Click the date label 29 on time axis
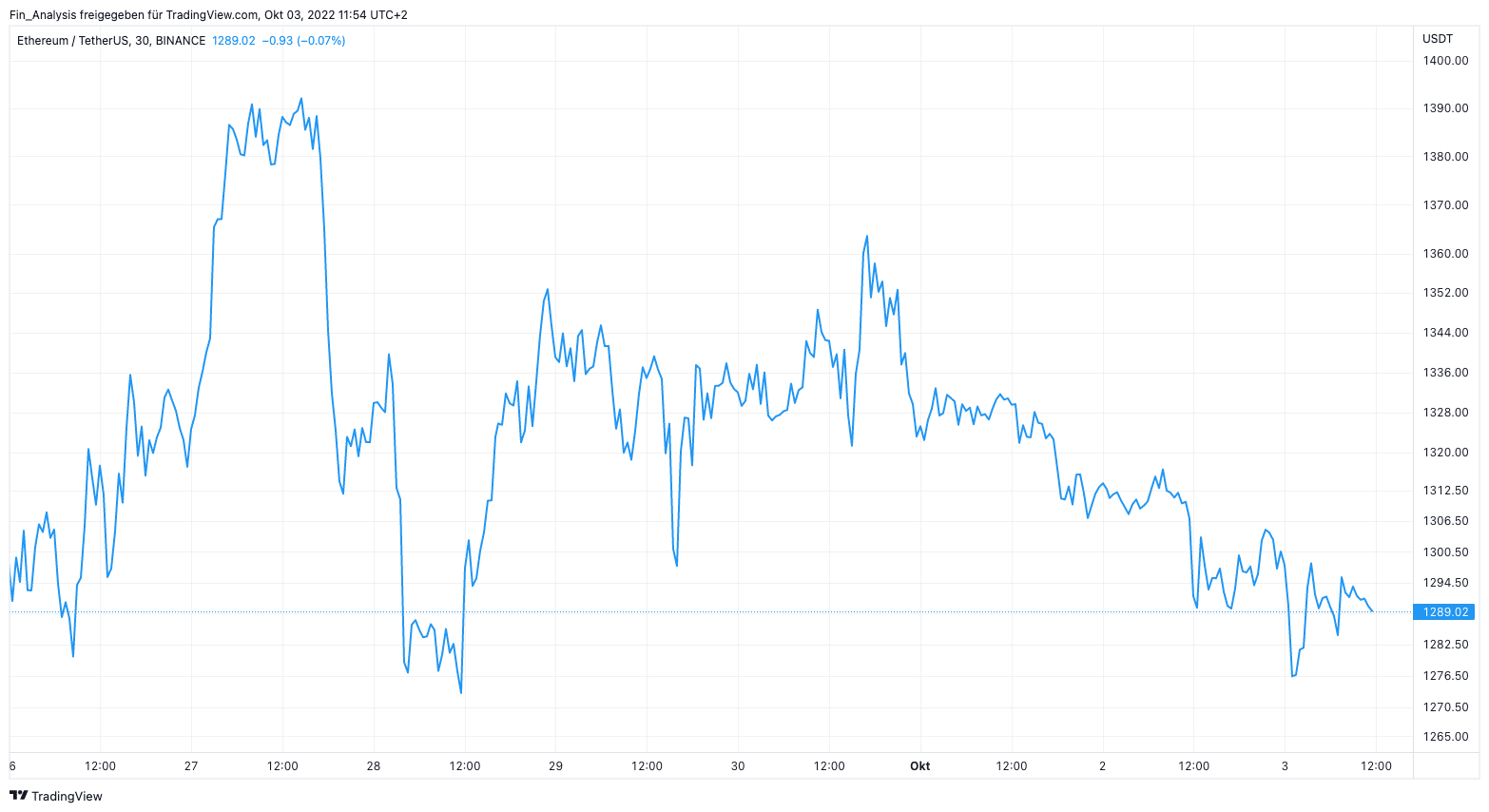This screenshot has width=1489, height=812. tap(556, 766)
